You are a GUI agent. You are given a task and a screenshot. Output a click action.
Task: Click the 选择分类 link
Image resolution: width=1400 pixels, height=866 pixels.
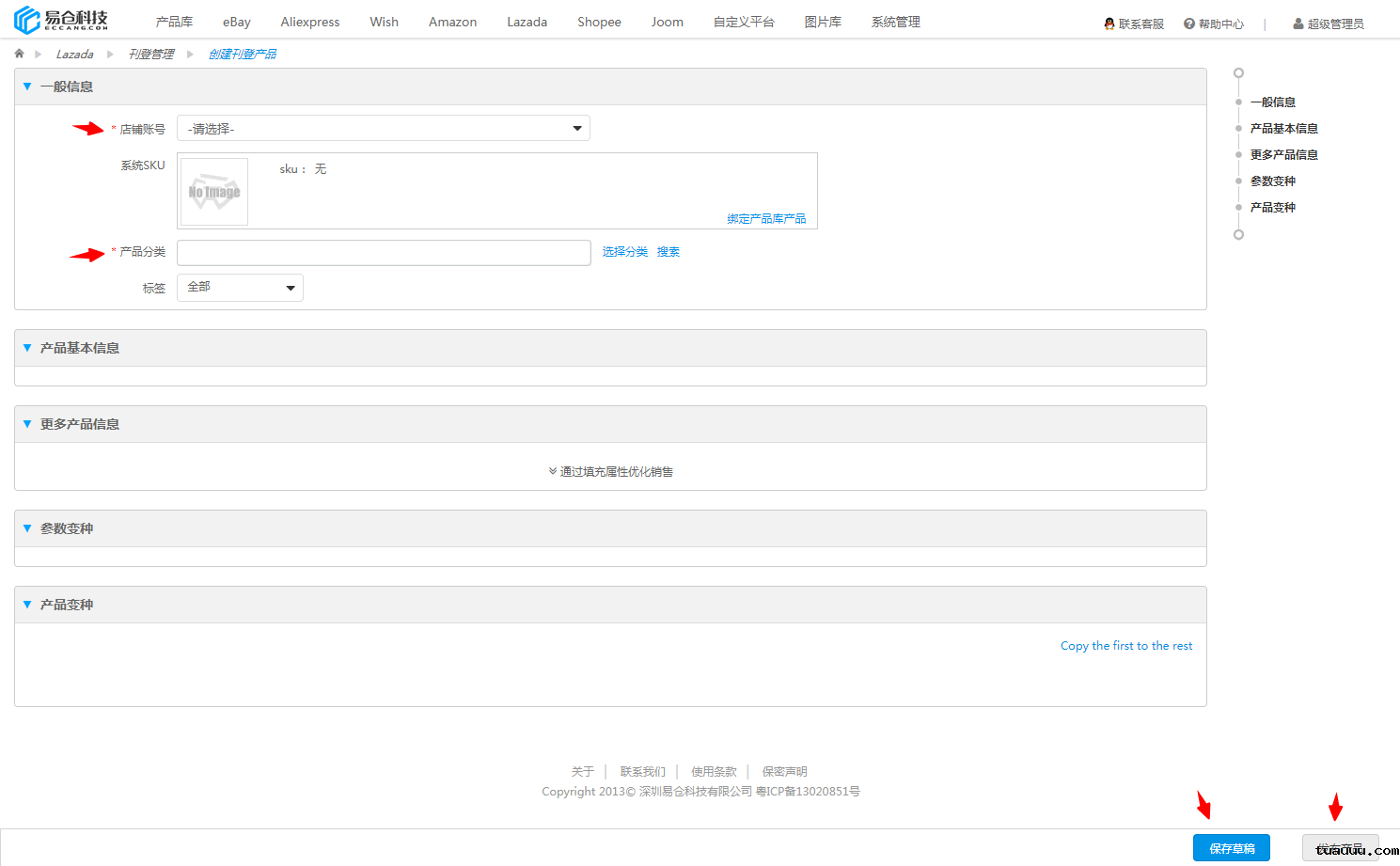point(624,252)
